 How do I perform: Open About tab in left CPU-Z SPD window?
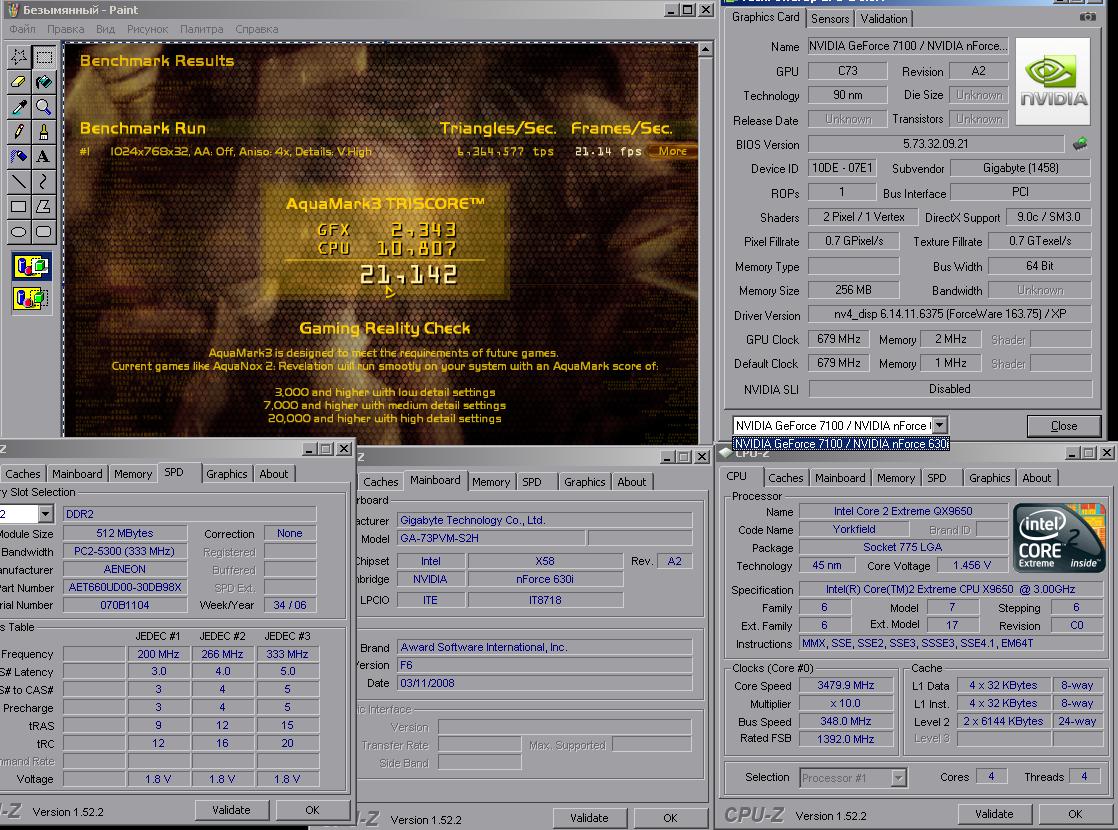274,473
